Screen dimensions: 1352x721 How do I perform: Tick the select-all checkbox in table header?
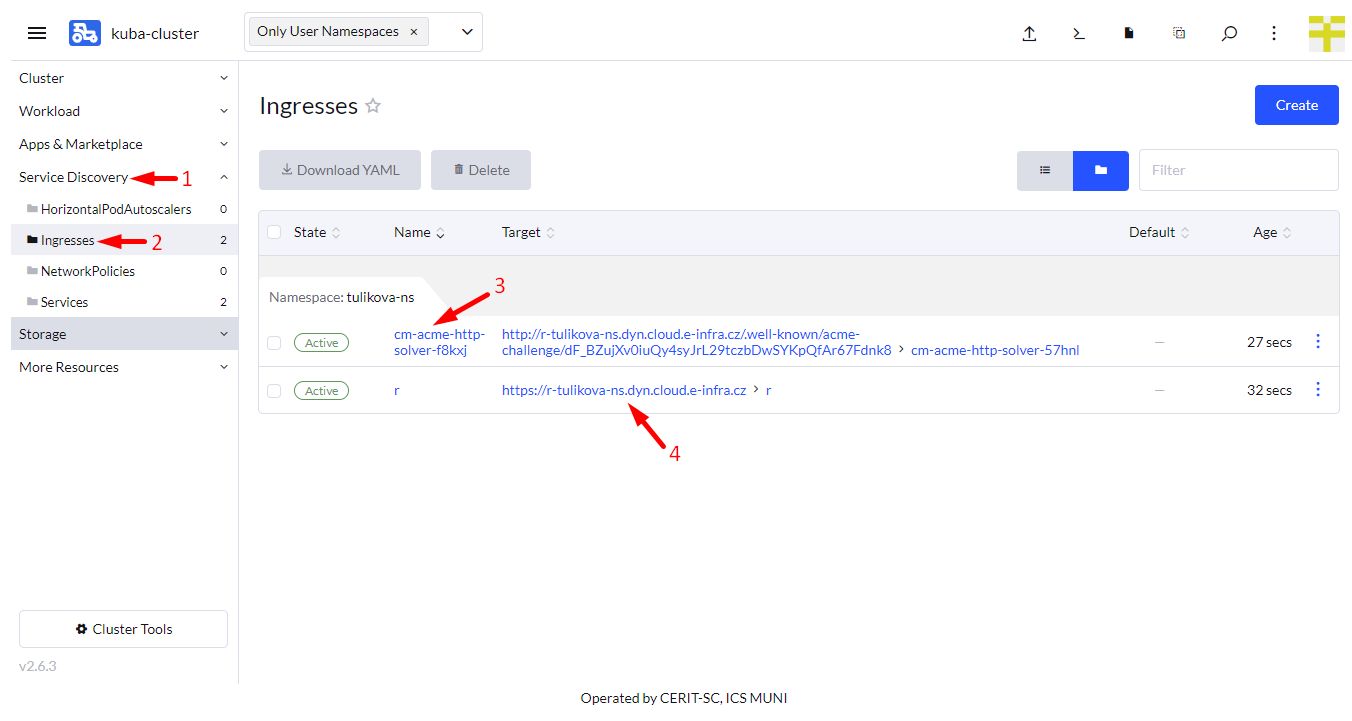(274, 232)
